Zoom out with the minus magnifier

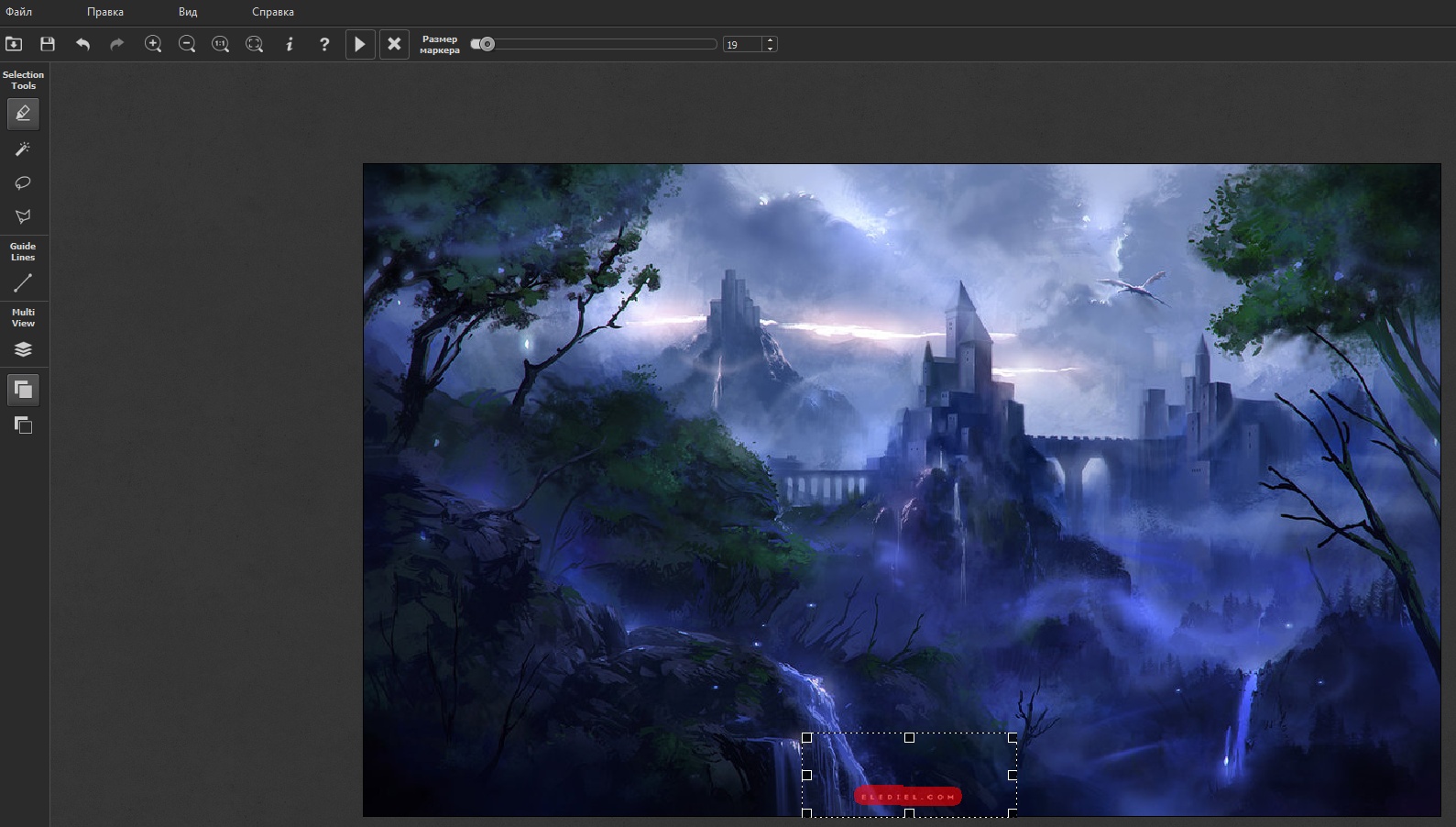(187, 44)
